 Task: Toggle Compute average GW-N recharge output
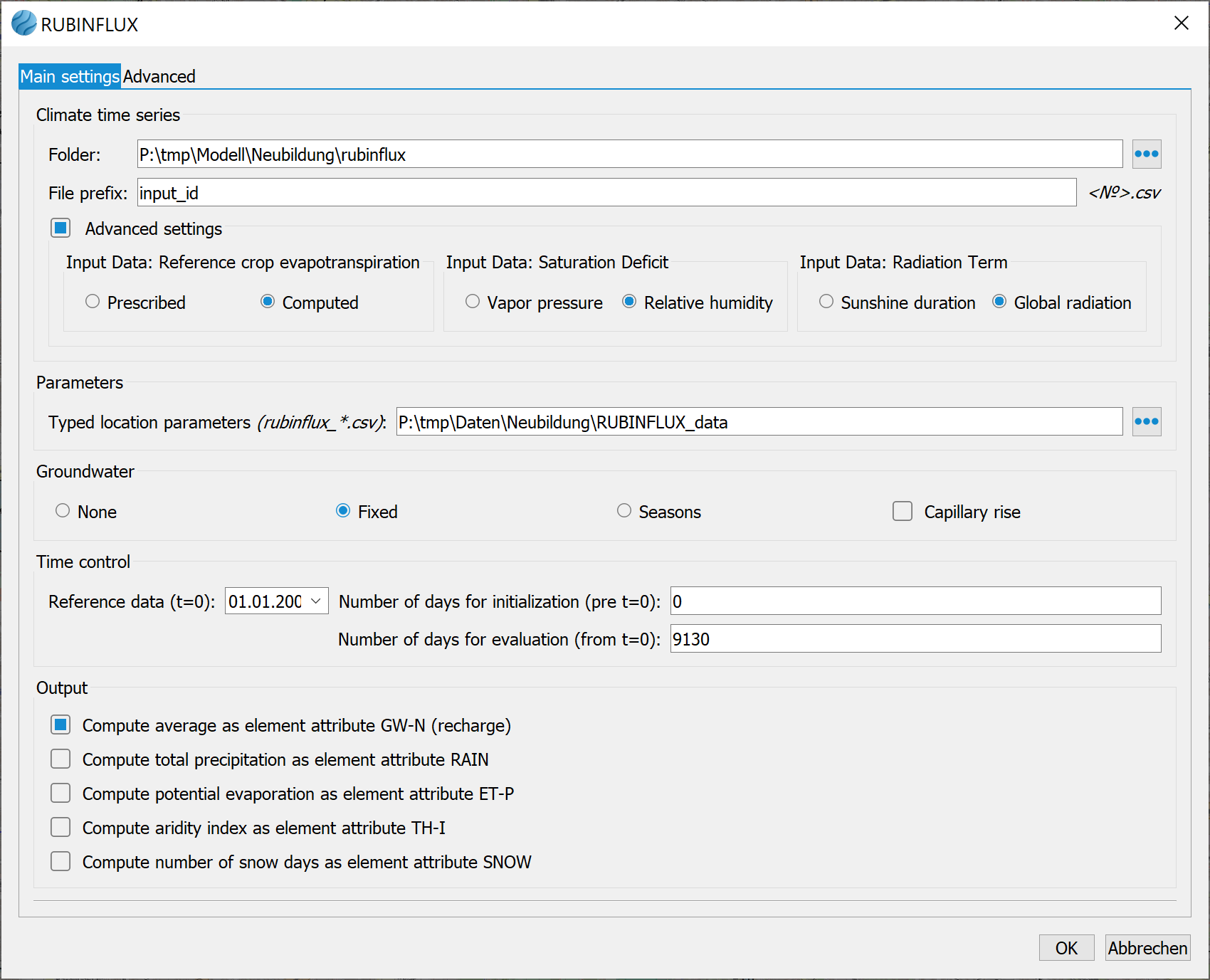coord(61,725)
